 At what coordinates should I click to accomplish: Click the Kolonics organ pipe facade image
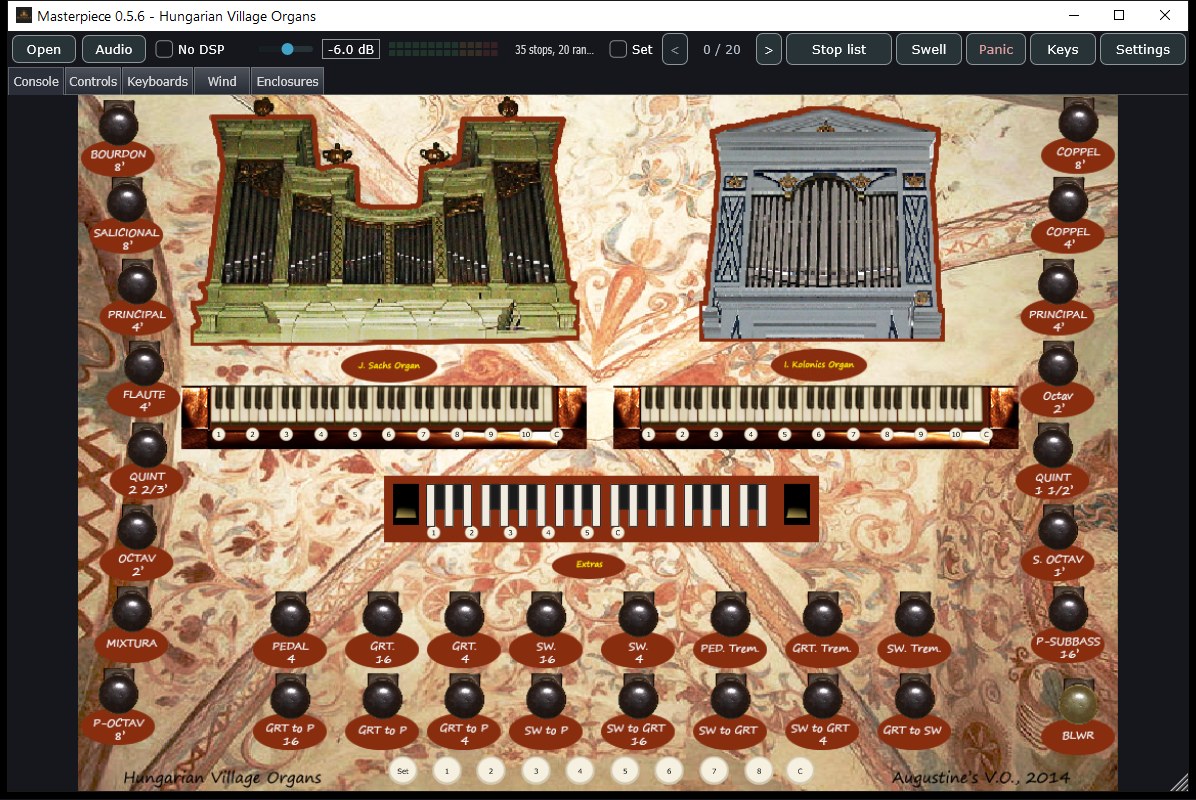[824, 225]
